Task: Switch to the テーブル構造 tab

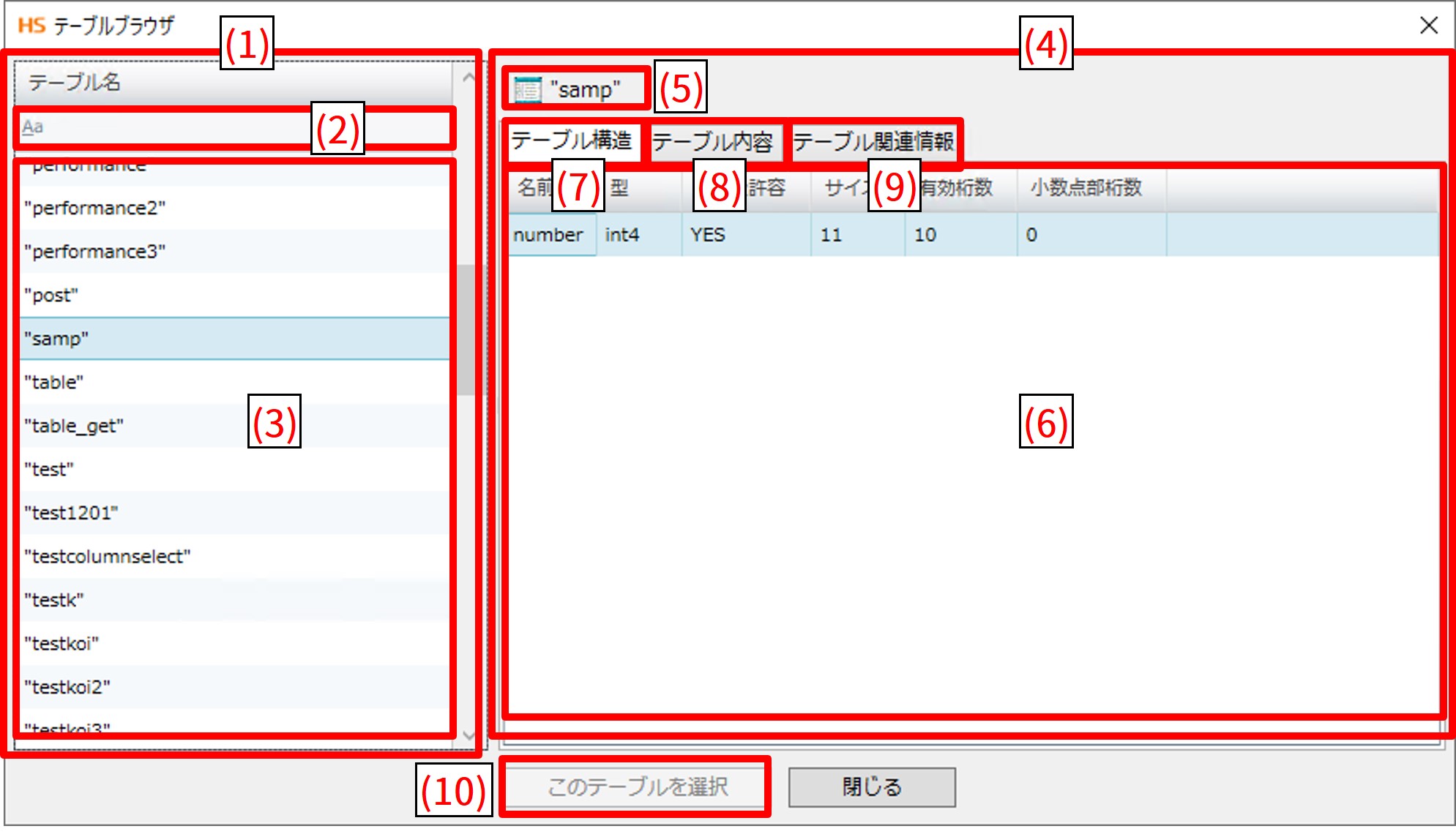Action: [571, 140]
